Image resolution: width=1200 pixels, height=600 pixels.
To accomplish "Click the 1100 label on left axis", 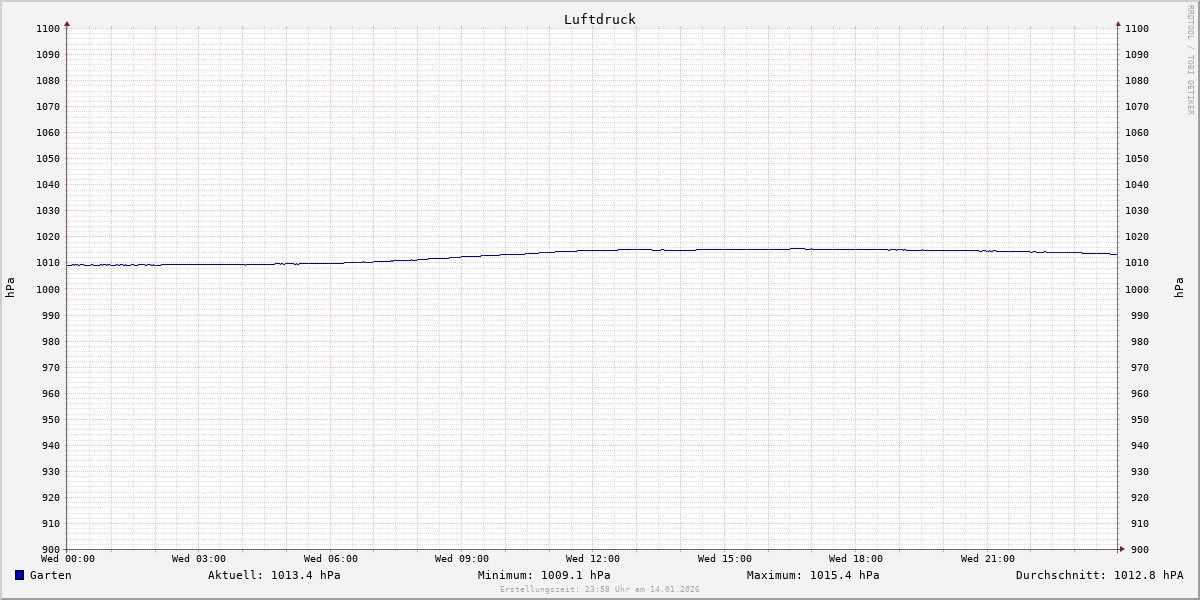I will click(47, 29).
